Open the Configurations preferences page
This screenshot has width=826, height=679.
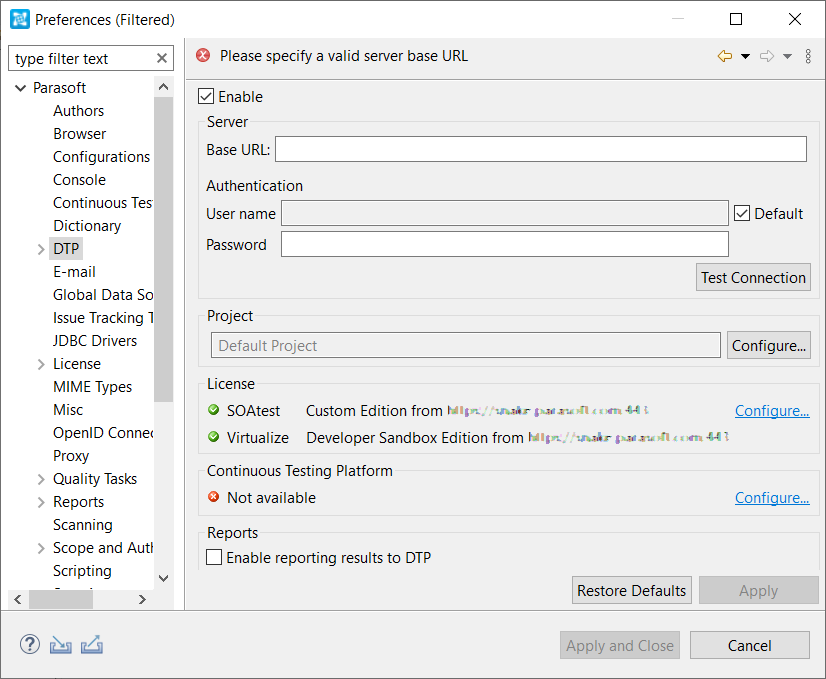point(102,157)
